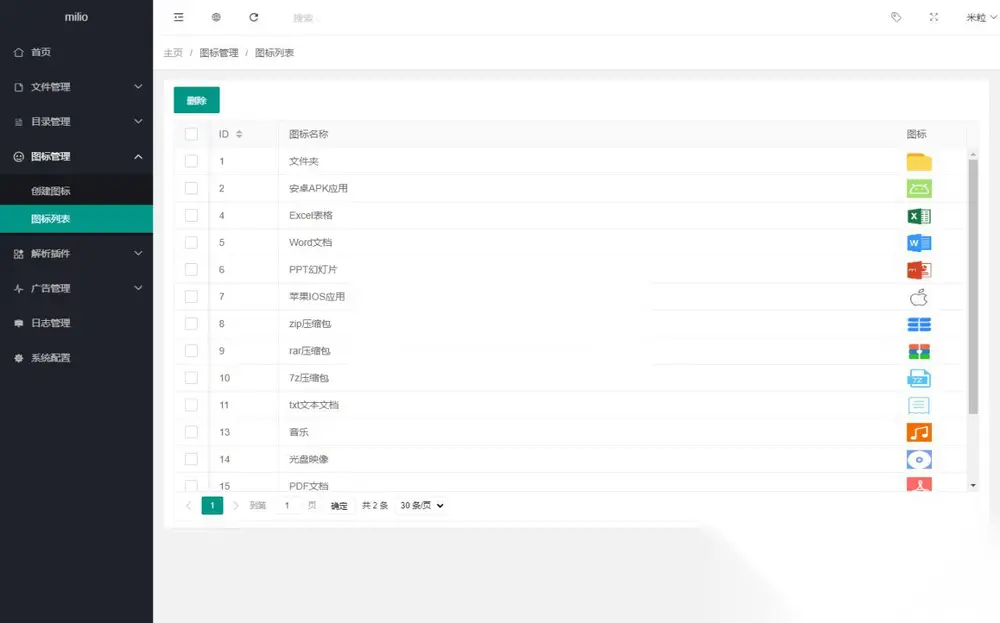This screenshot has width=1000, height=623.
Task: Tick the PPT幻灯片 row checkbox
Action: click(191, 270)
